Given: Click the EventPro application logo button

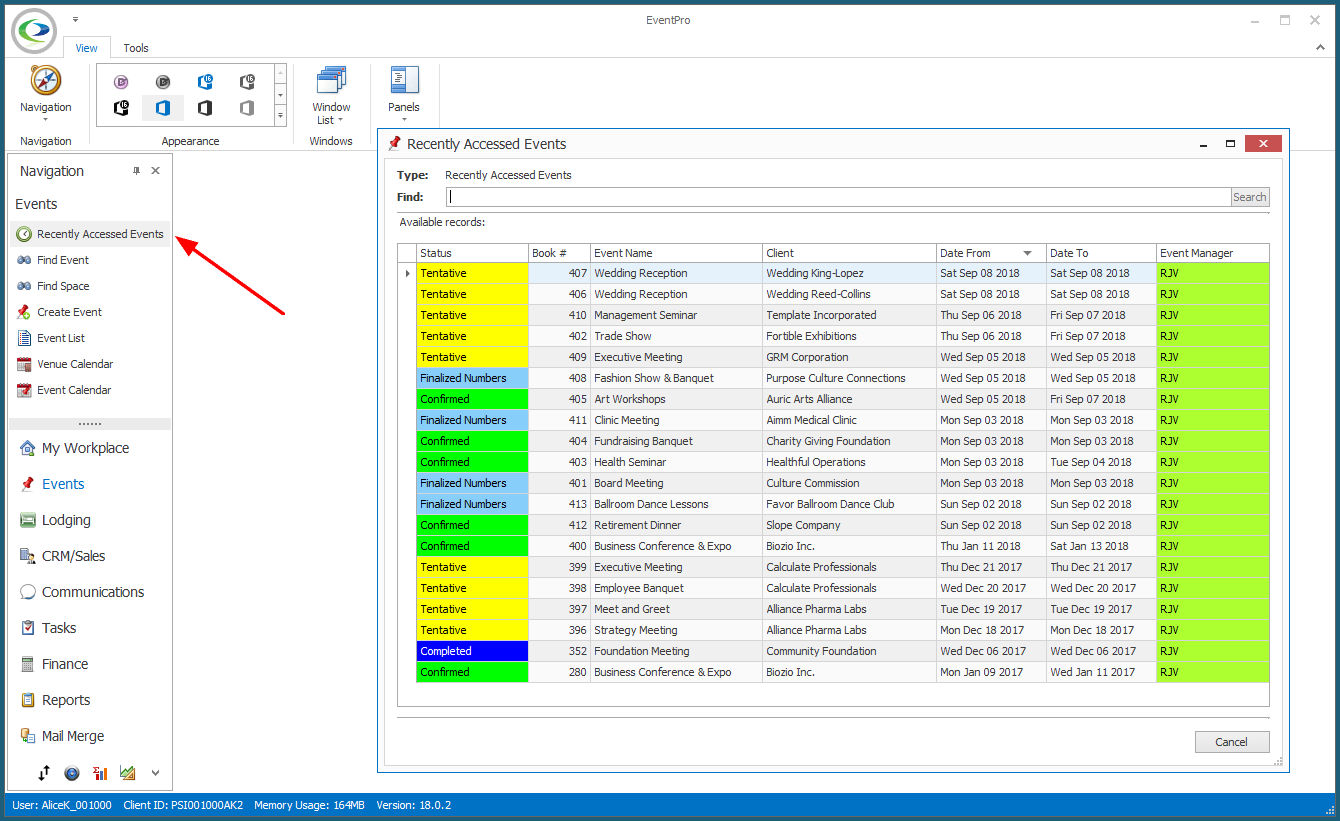Looking at the screenshot, I should (x=34, y=32).
